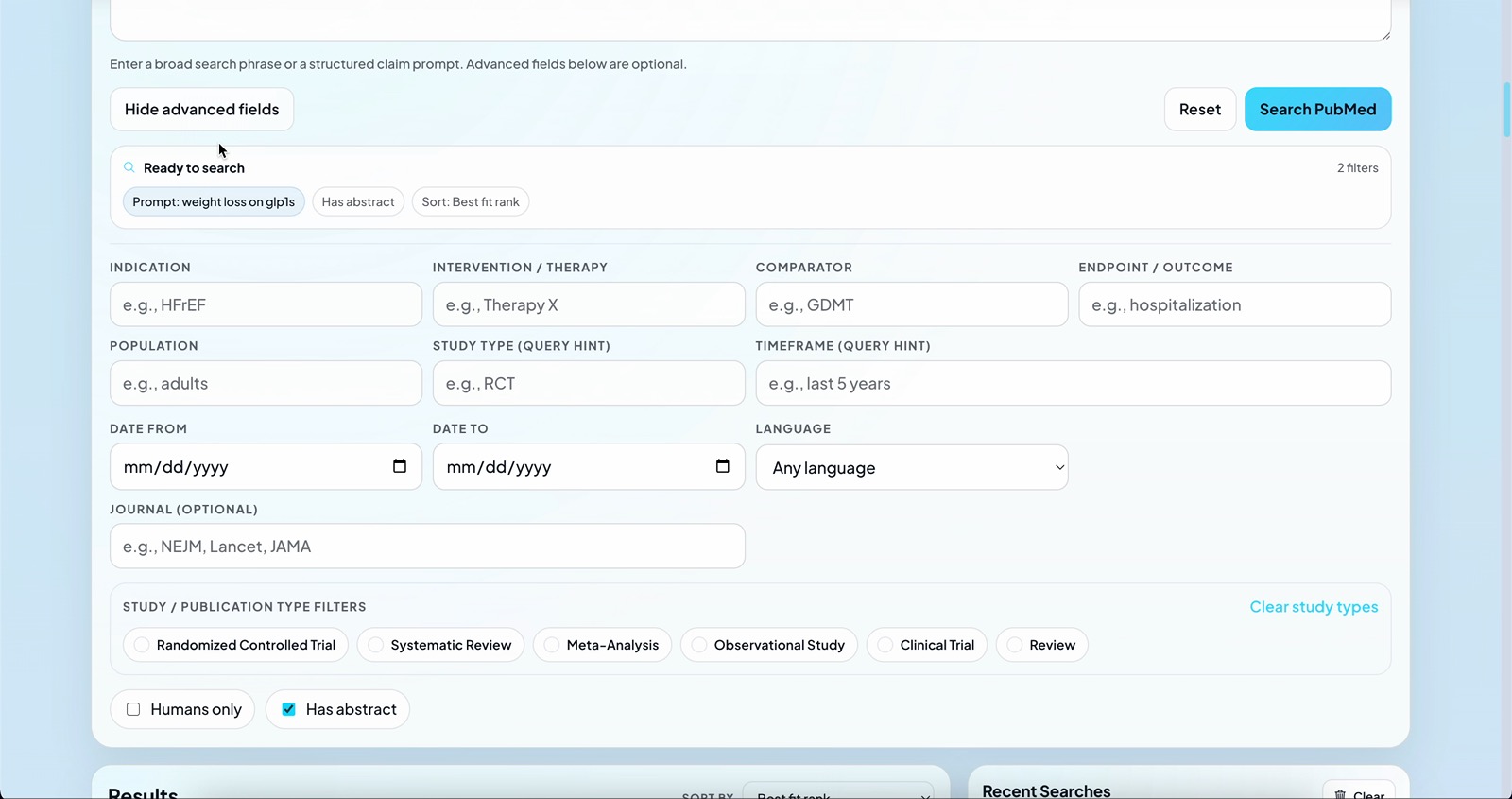This screenshot has width=1512, height=799.
Task: Uncheck the Has abstract checkbox
Action: [289, 709]
